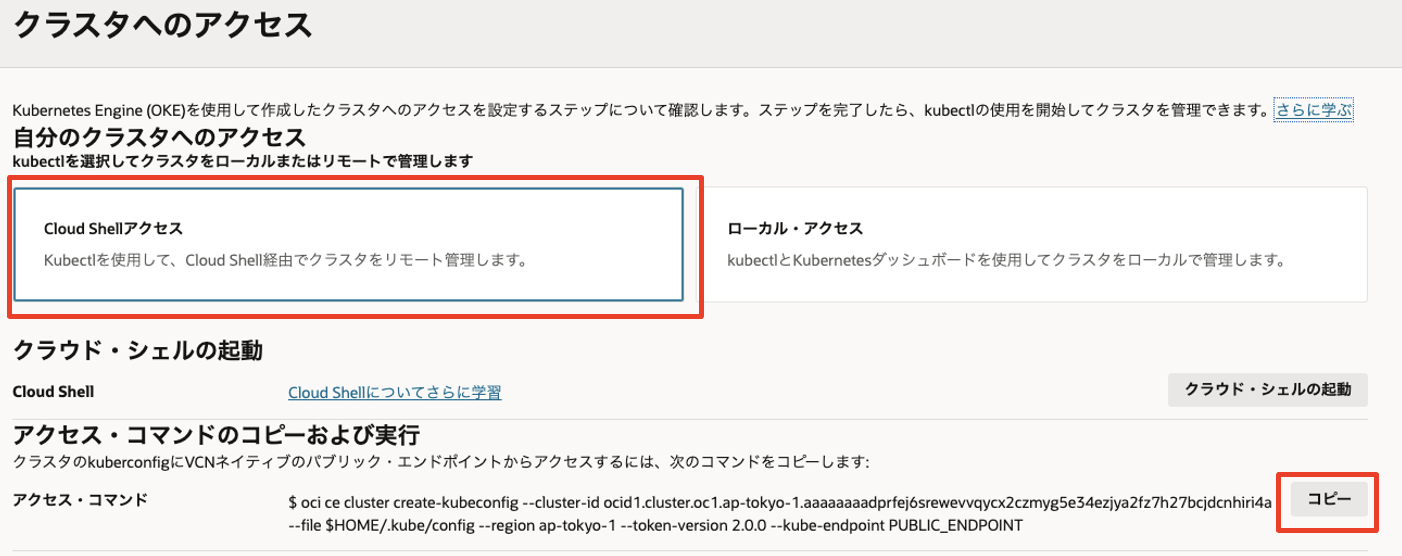This screenshot has height=556, width=1402.
Task: Click the コピー button for access command
Action: point(1329,499)
